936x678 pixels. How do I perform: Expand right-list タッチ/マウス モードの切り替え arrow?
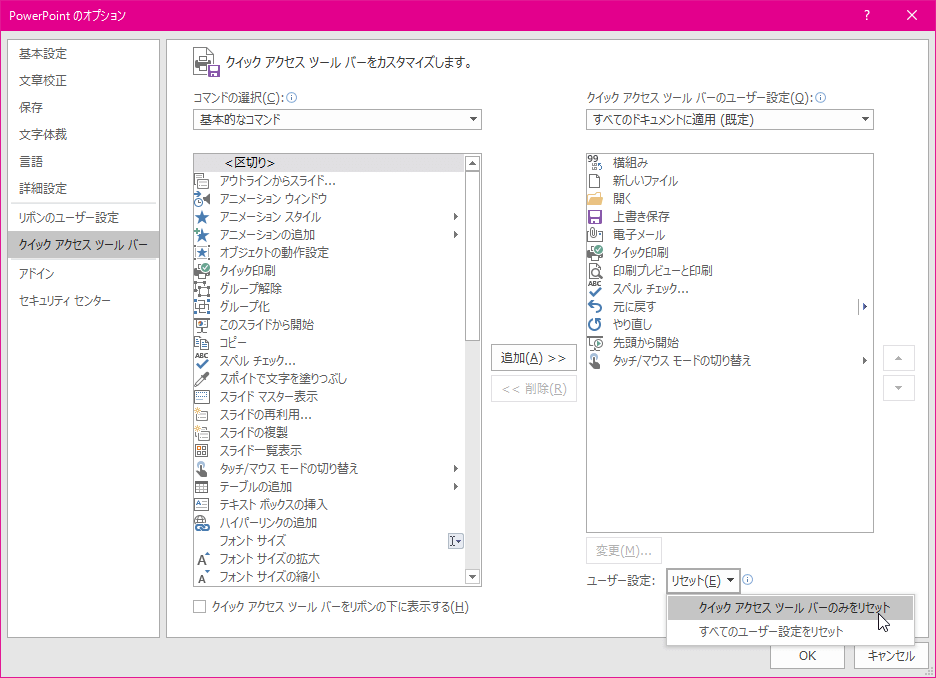point(864,360)
